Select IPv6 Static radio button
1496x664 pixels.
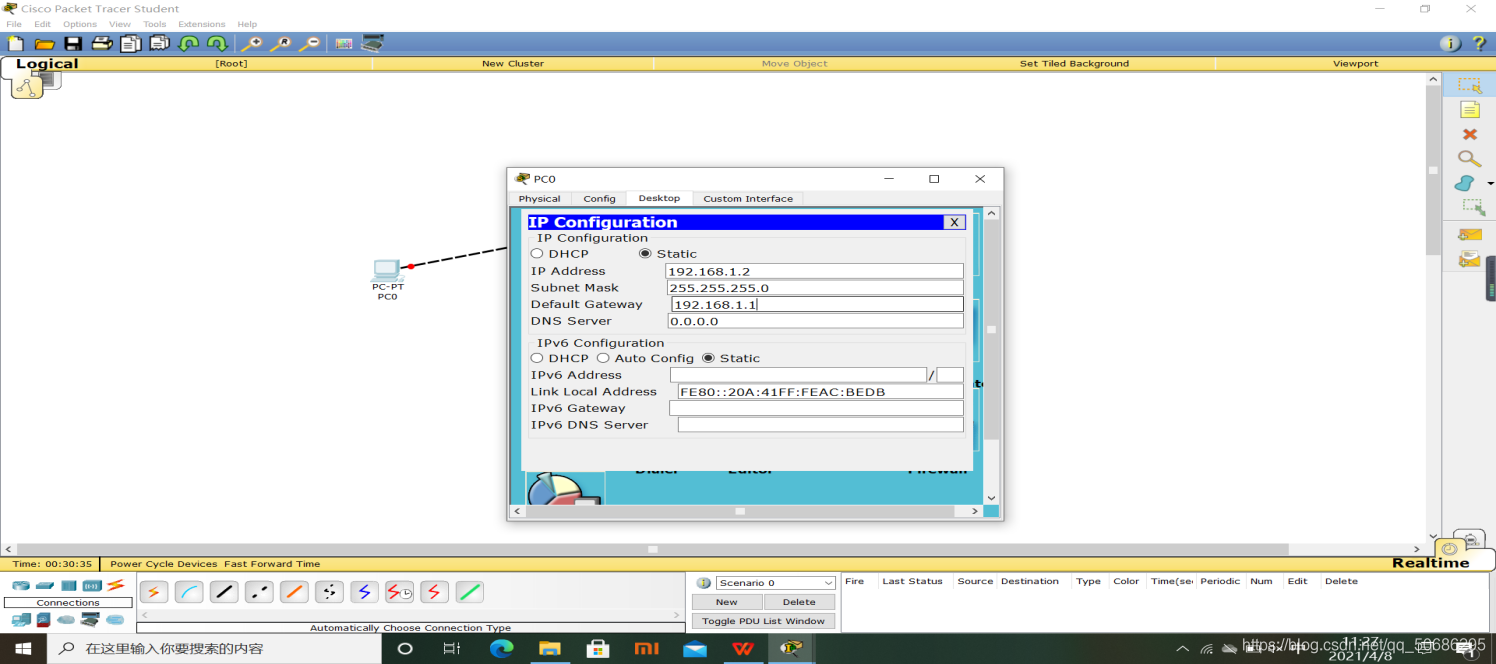[x=708, y=358]
